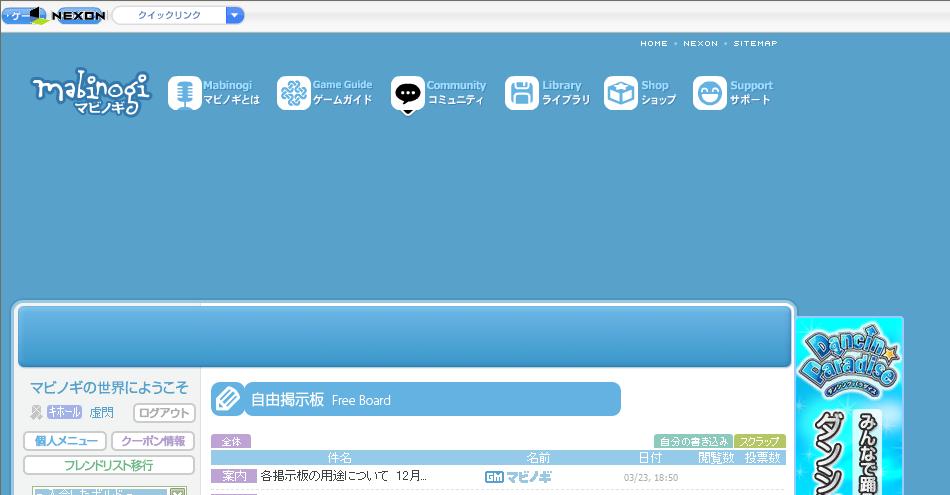Click the 日付 column header

coord(651,458)
